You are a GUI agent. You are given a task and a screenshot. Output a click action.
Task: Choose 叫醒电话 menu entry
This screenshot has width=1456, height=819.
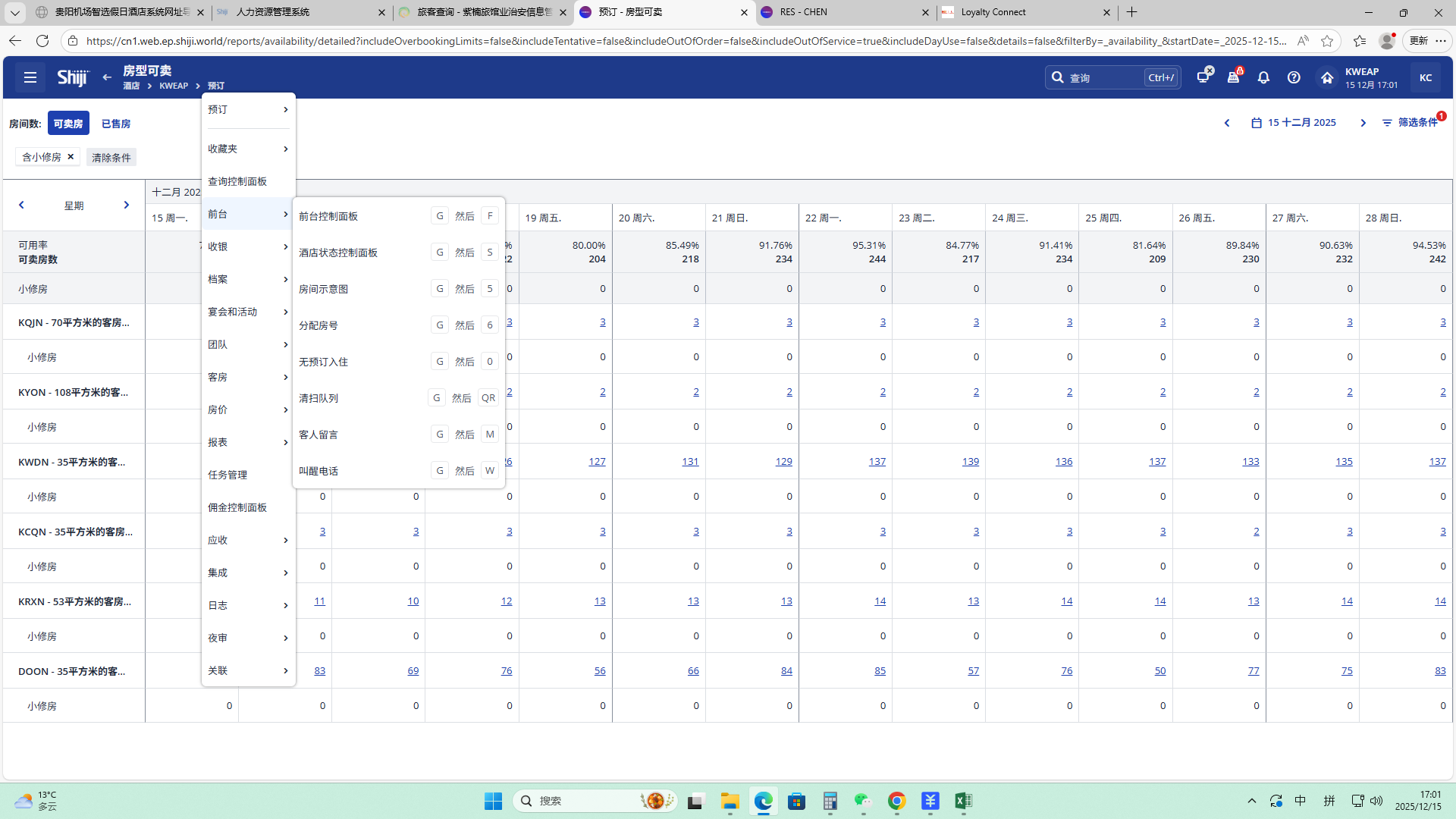(x=318, y=471)
